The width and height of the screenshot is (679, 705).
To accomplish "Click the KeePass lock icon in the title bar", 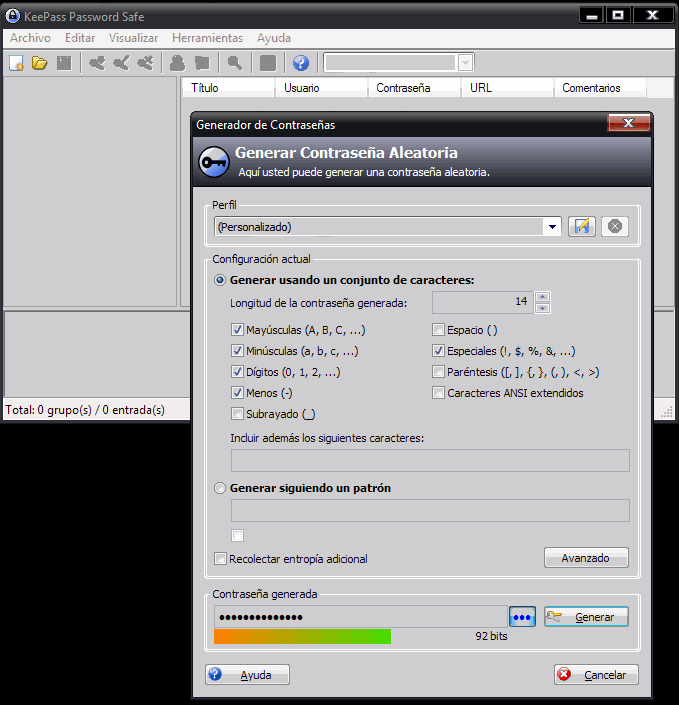I will pyautogui.click(x=13, y=16).
